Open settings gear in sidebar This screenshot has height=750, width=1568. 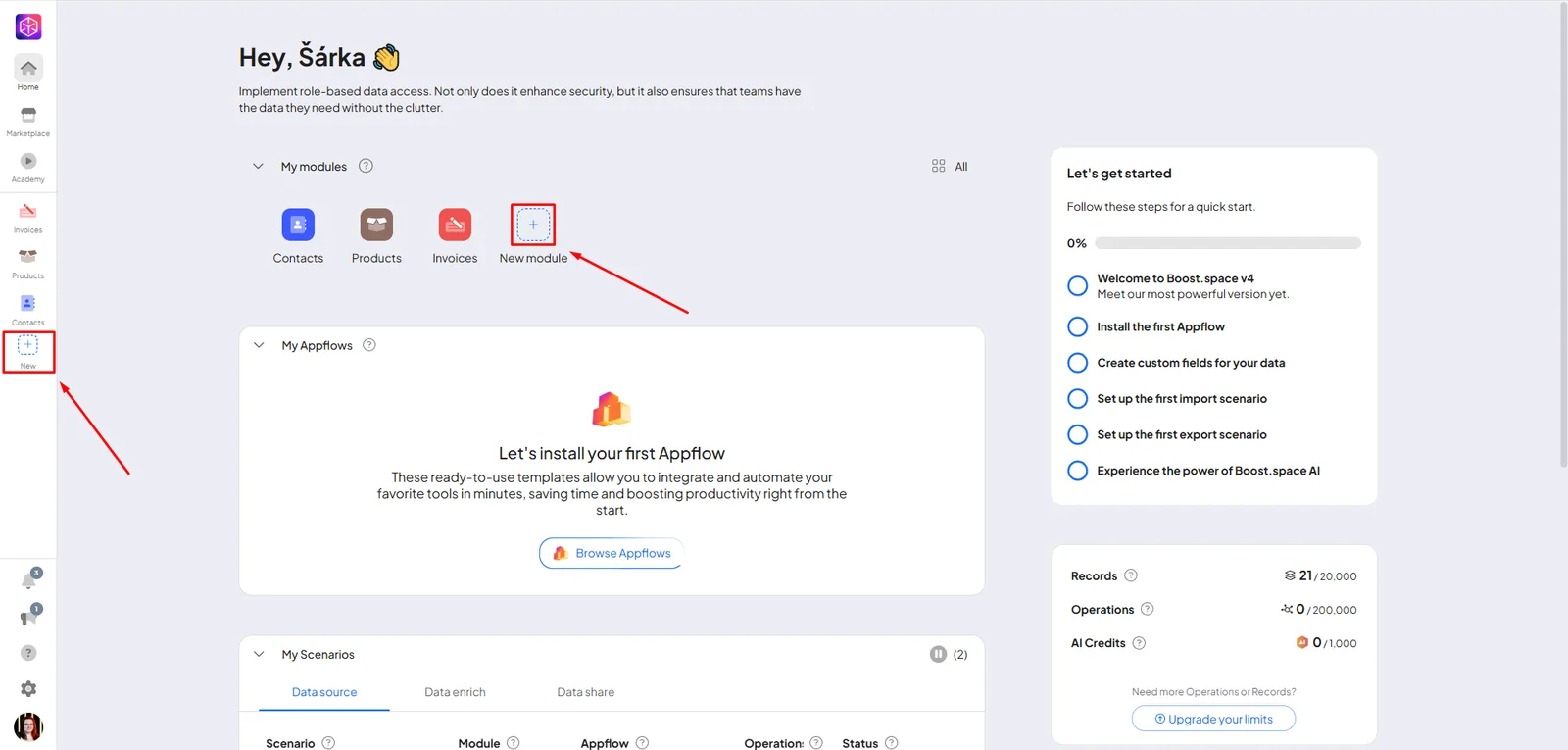pos(28,689)
